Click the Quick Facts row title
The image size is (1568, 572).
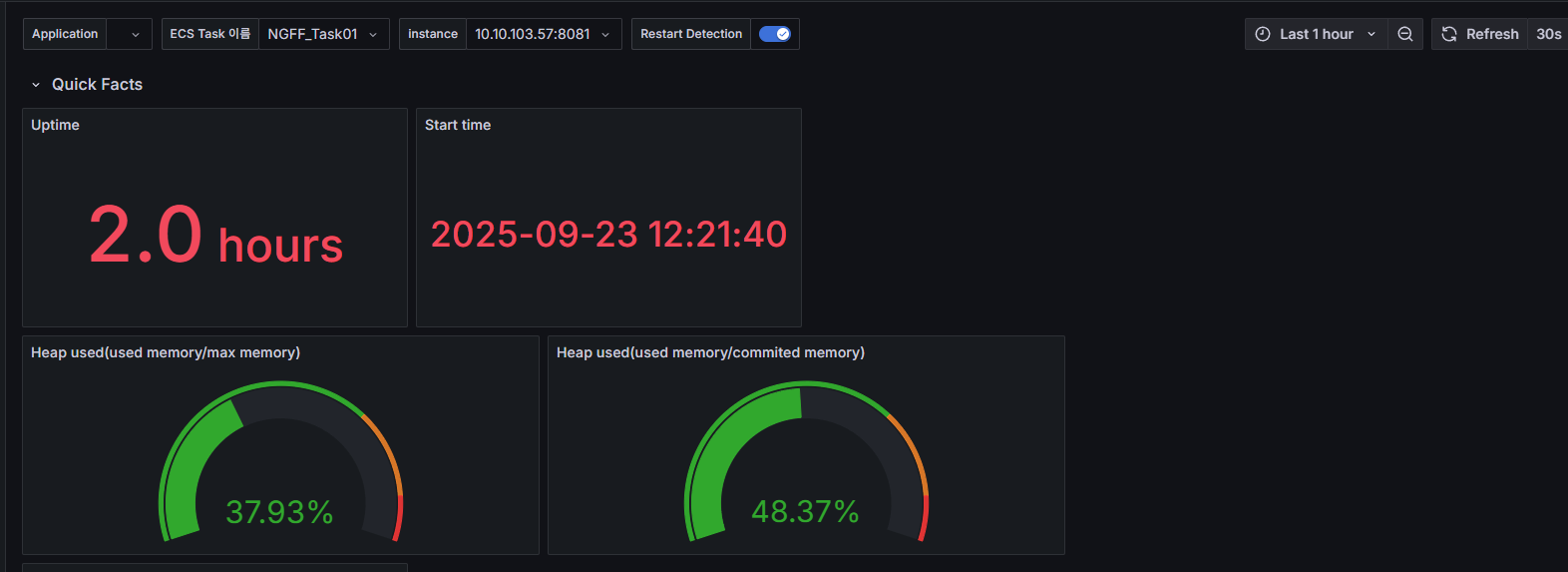tap(97, 85)
